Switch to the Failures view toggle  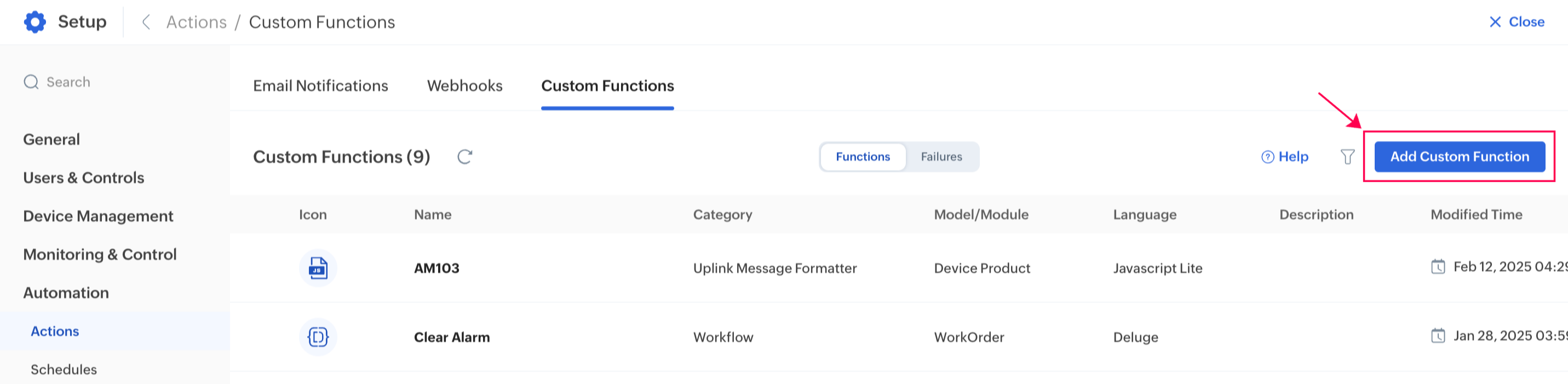click(941, 157)
